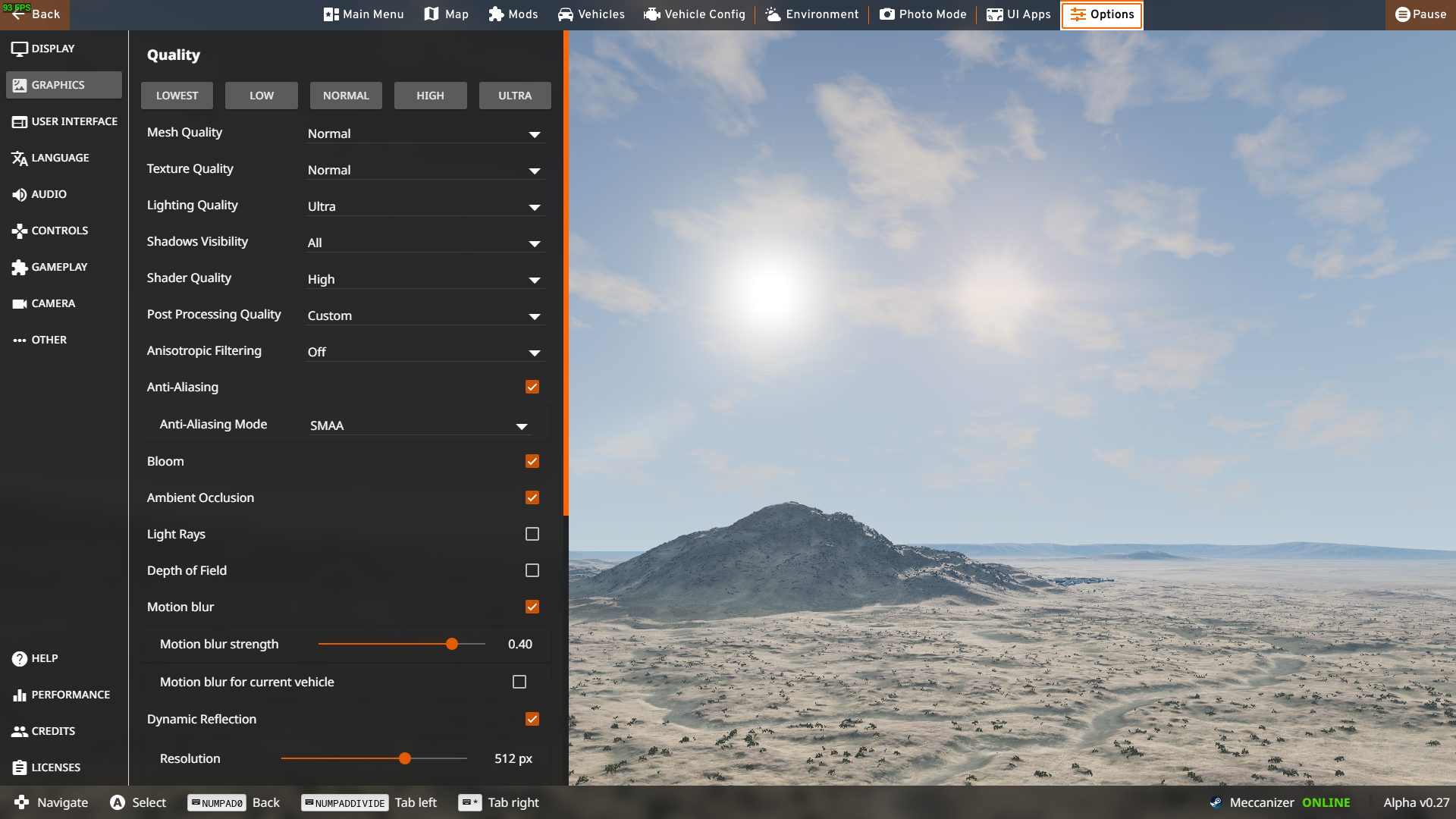This screenshot has width=1456, height=819.
Task: Apply the ULTRA quality preset
Action: pos(515,96)
